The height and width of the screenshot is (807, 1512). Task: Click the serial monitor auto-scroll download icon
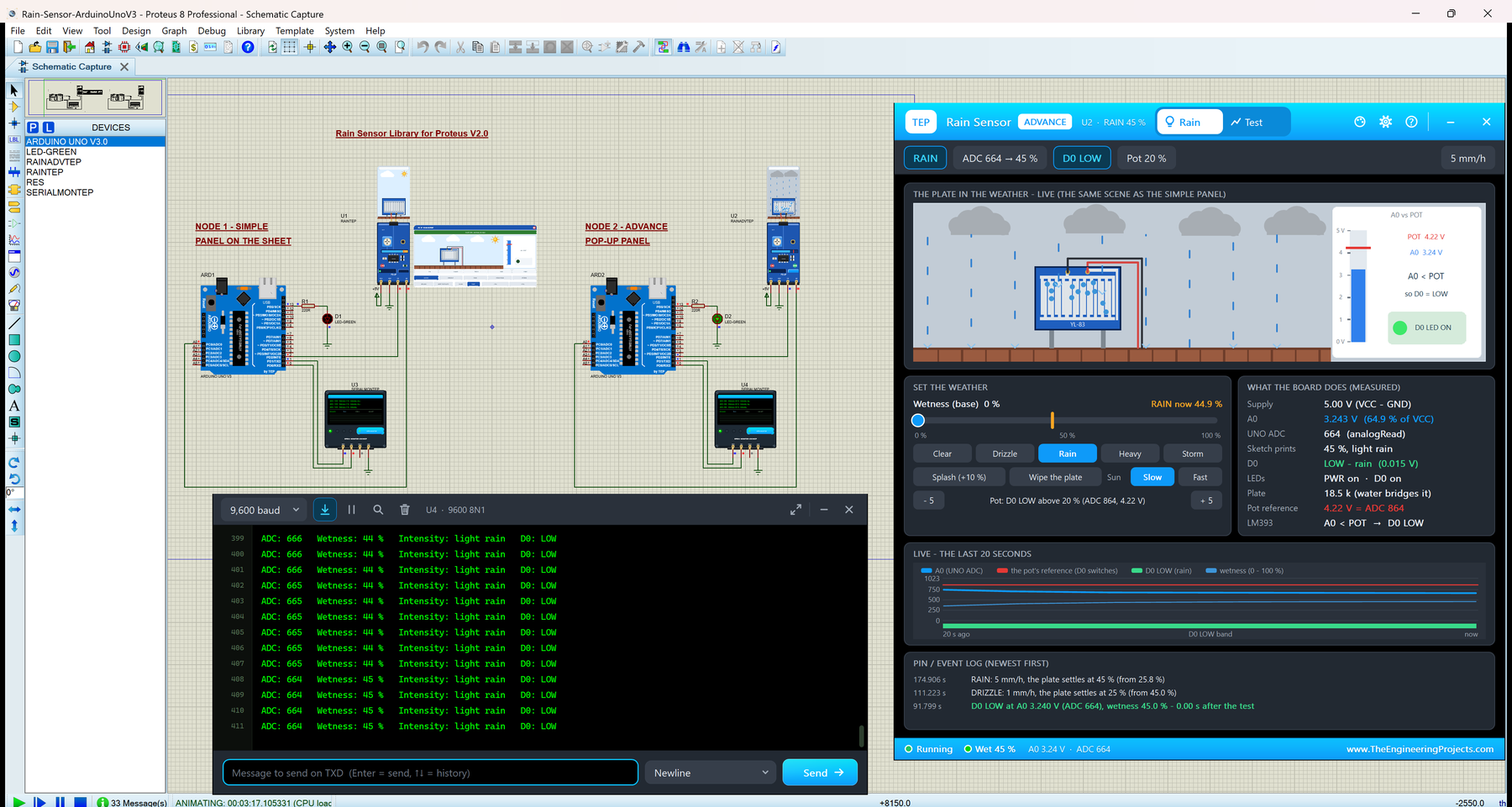325,510
